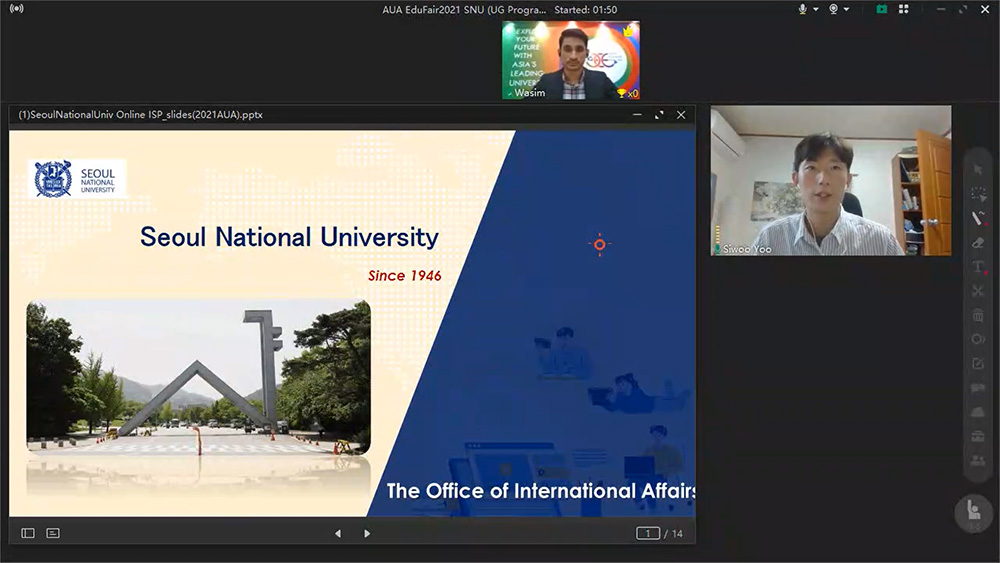Image resolution: width=1000 pixels, height=563 pixels.
Task: Go to the next slide arrow
Action: tap(367, 534)
